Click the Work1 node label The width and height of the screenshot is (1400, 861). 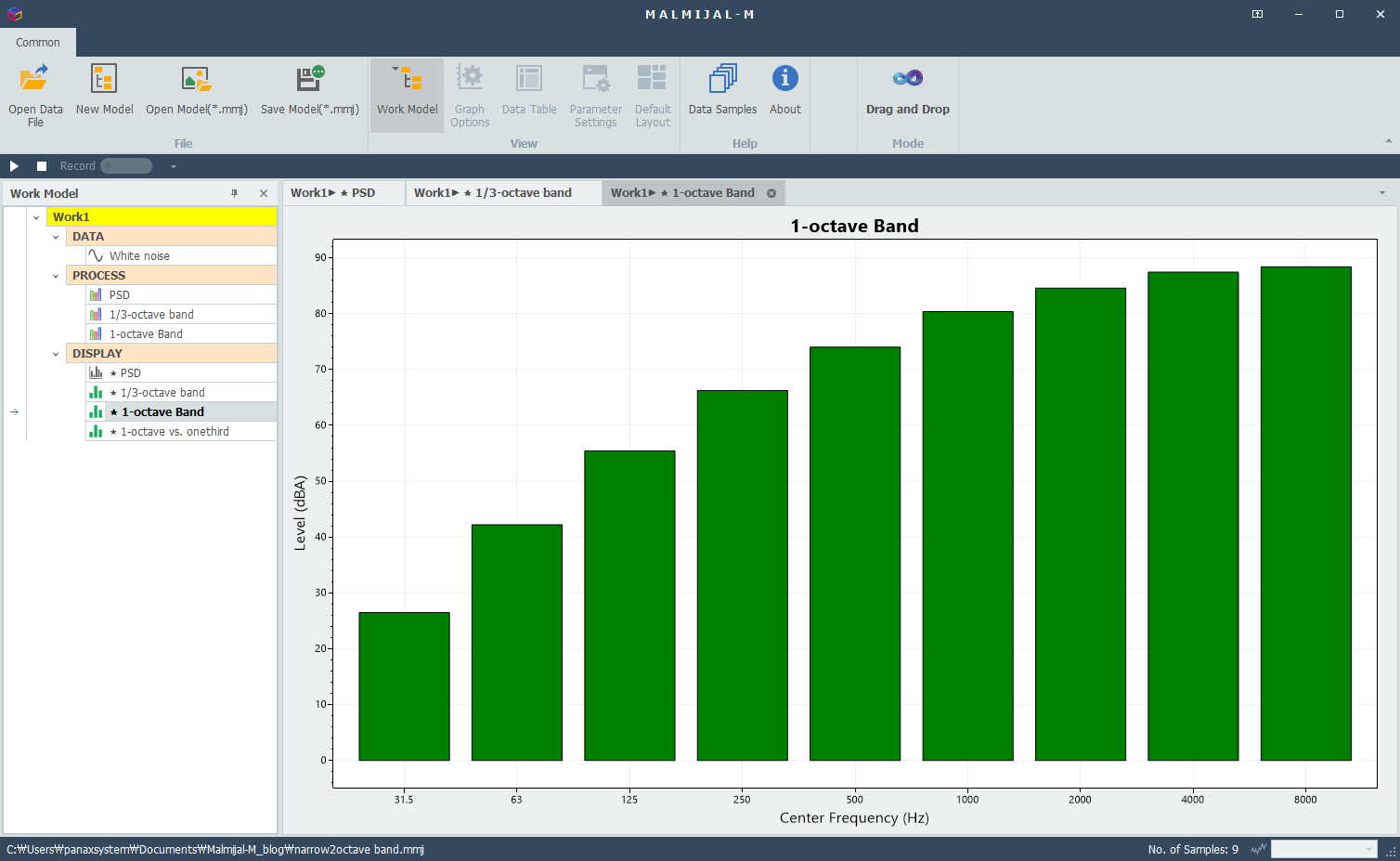coord(71,216)
